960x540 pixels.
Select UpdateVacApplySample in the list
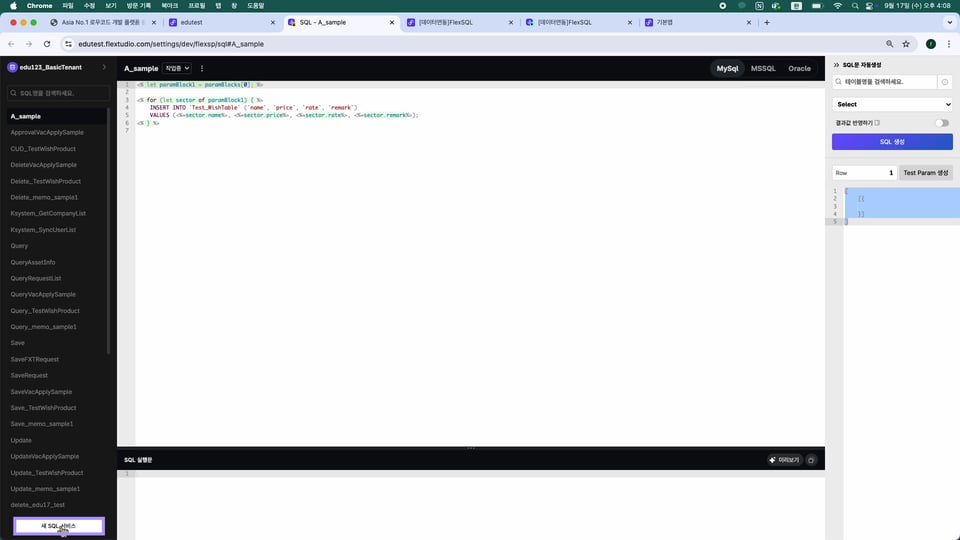coord(45,456)
